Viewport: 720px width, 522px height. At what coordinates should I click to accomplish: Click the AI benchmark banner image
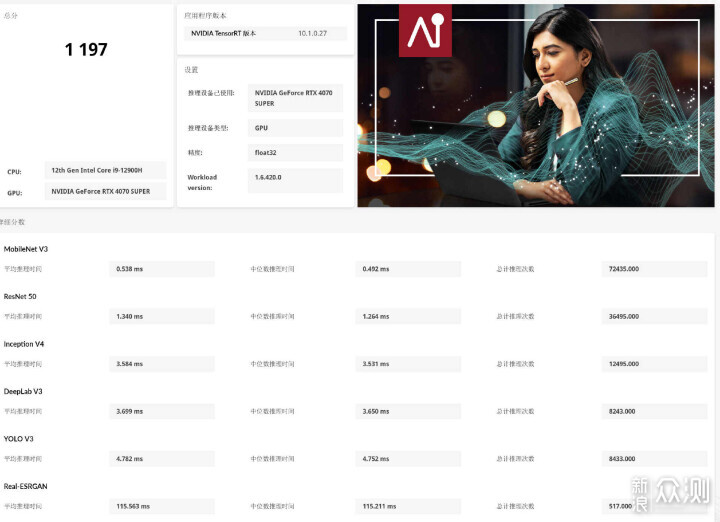(x=536, y=106)
